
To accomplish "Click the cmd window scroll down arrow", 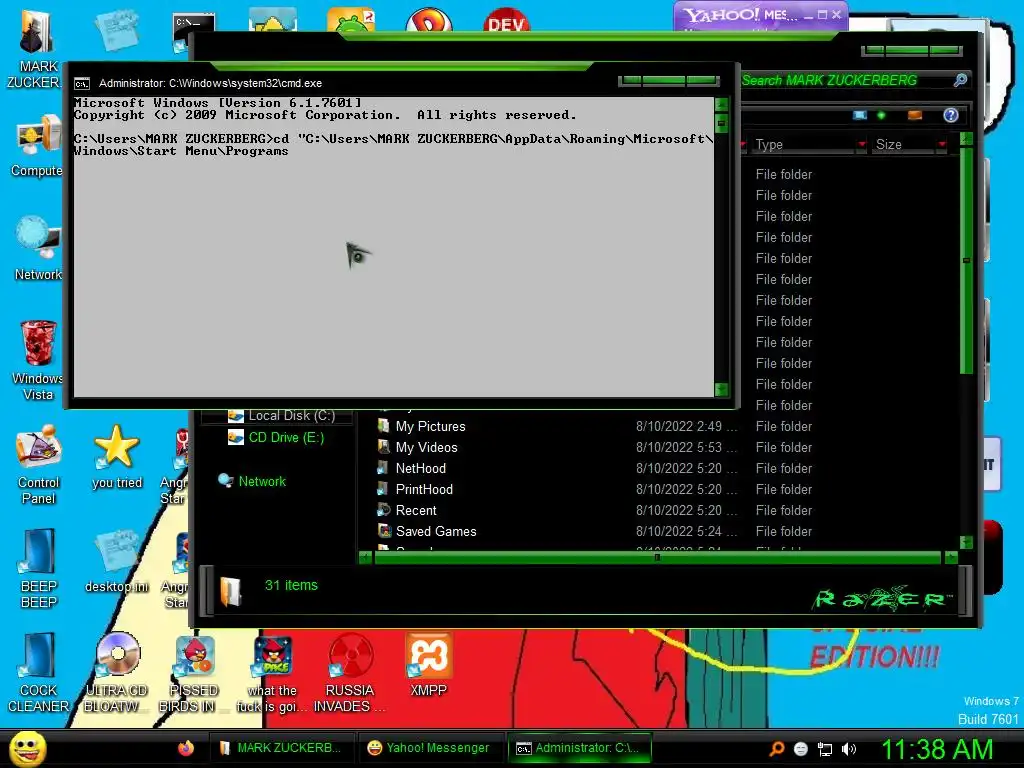I will point(721,390).
